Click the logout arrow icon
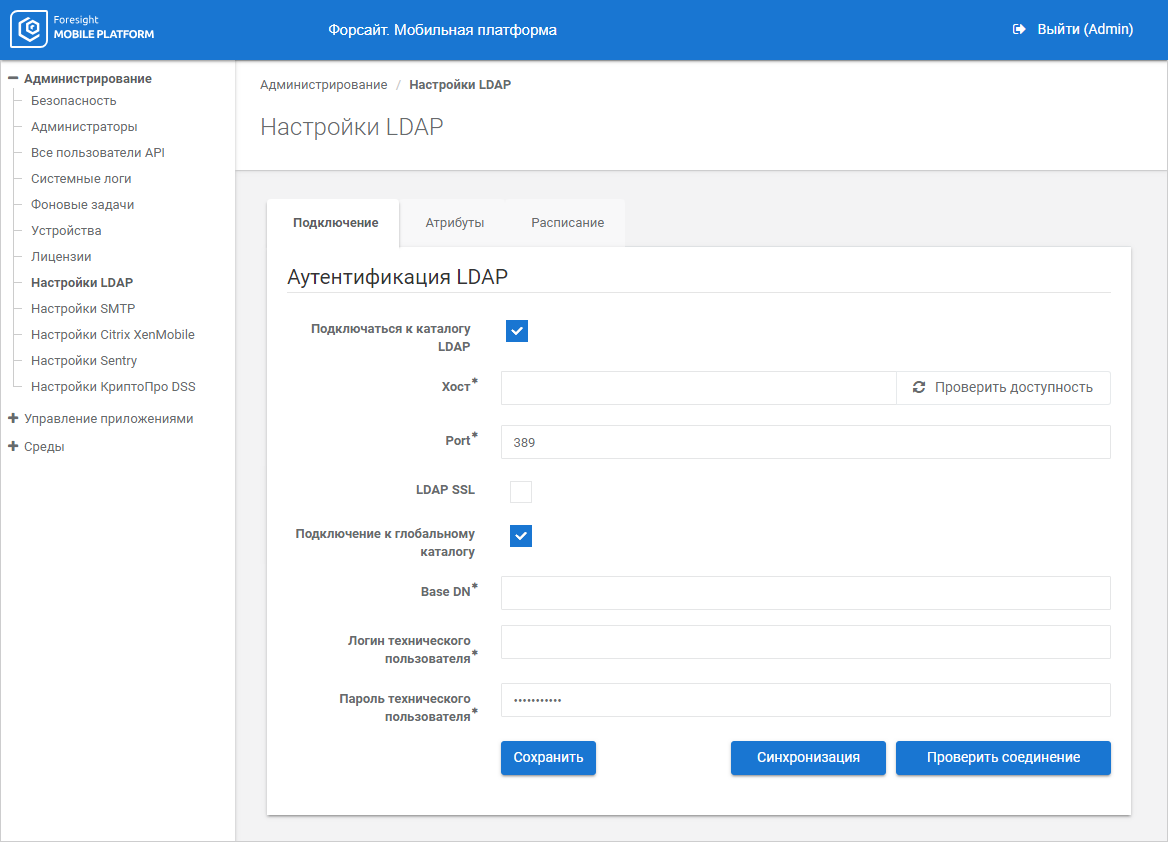The image size is (1168, 842). tap(1019, 30)
